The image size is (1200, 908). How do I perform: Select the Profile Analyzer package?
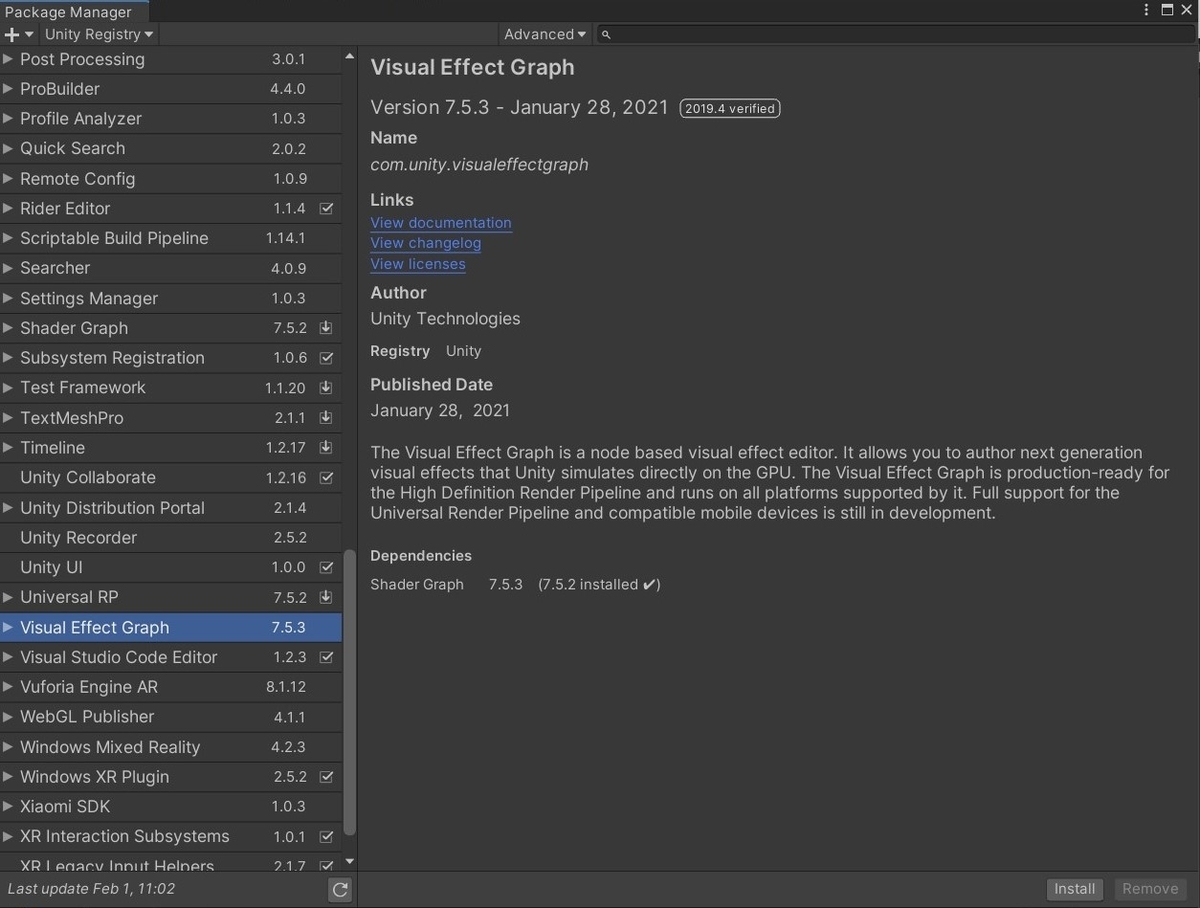[x=171, y=118]
